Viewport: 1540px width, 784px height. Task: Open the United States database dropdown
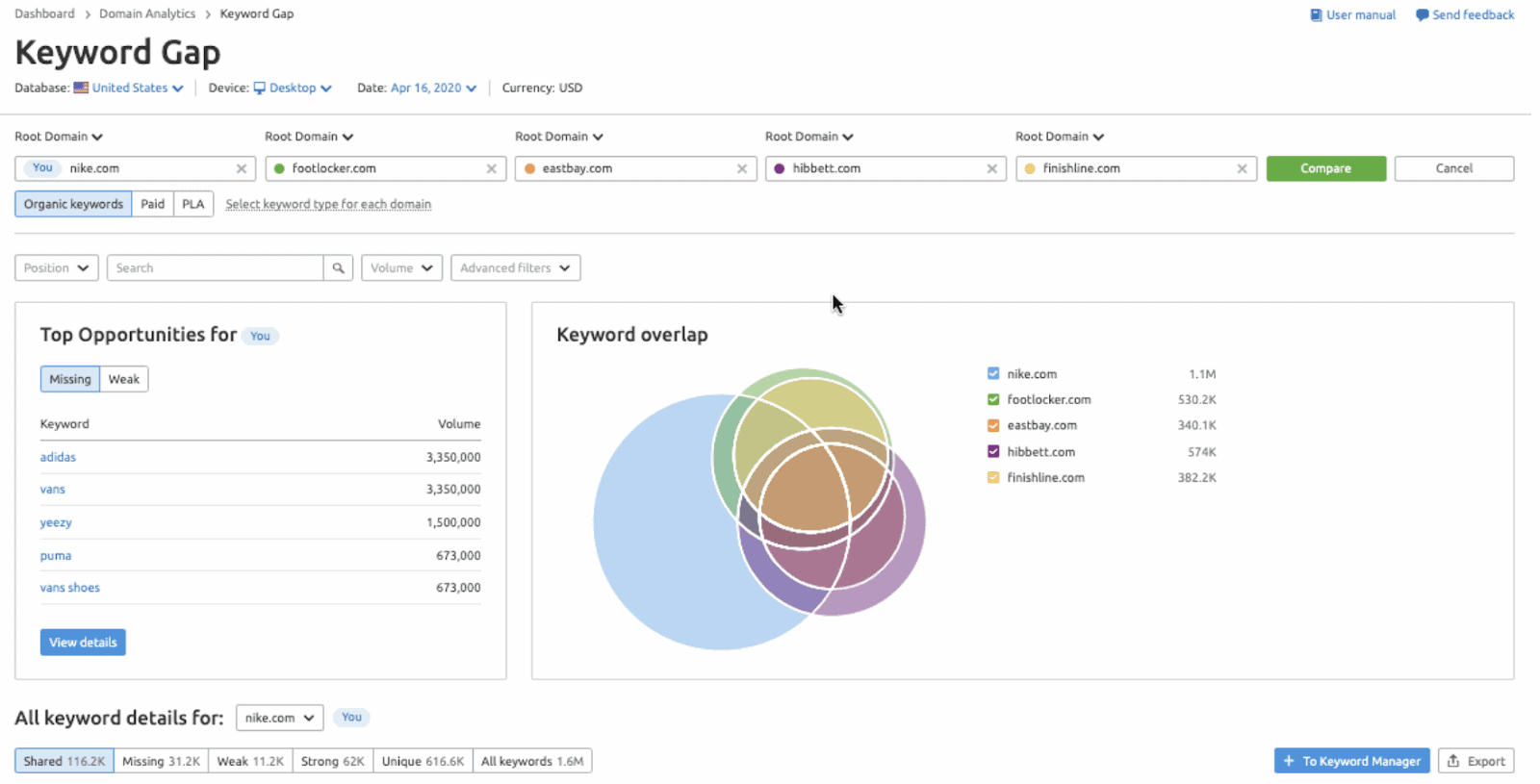138,88
